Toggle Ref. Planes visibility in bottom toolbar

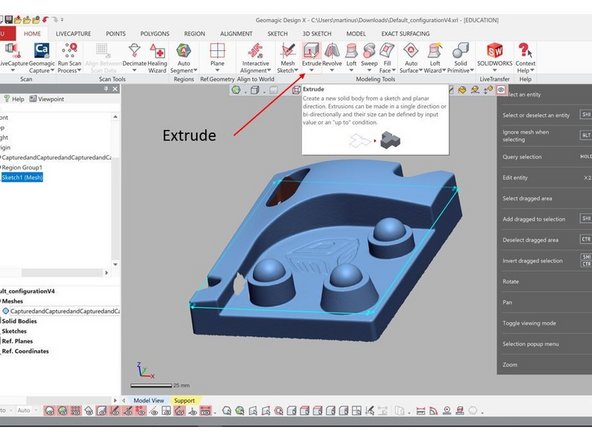tap(166, 411)
